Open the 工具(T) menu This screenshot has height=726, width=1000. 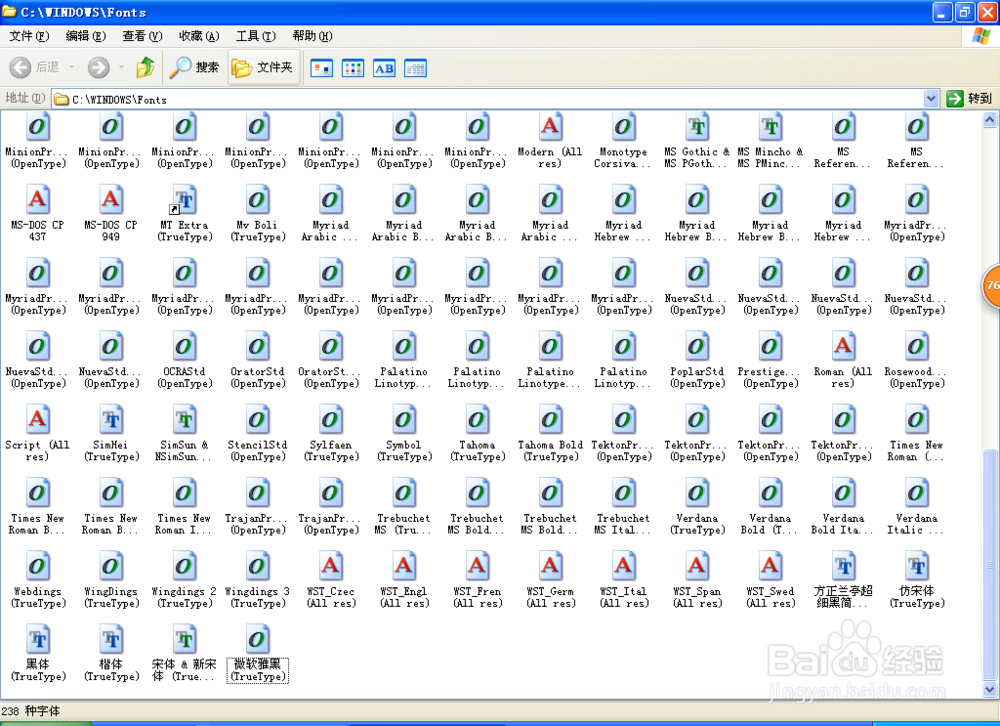256,36
